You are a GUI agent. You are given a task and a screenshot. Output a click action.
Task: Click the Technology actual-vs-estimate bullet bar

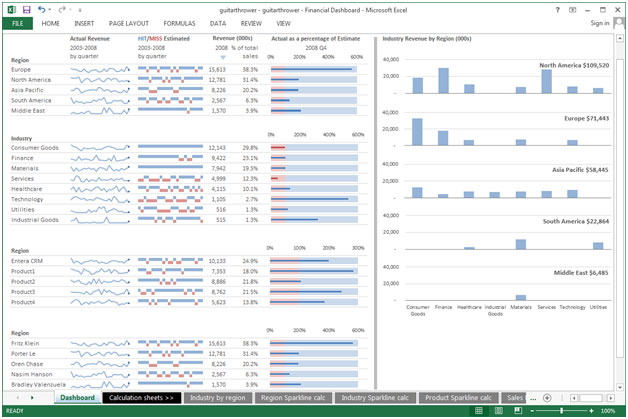(x=314, y=199)
